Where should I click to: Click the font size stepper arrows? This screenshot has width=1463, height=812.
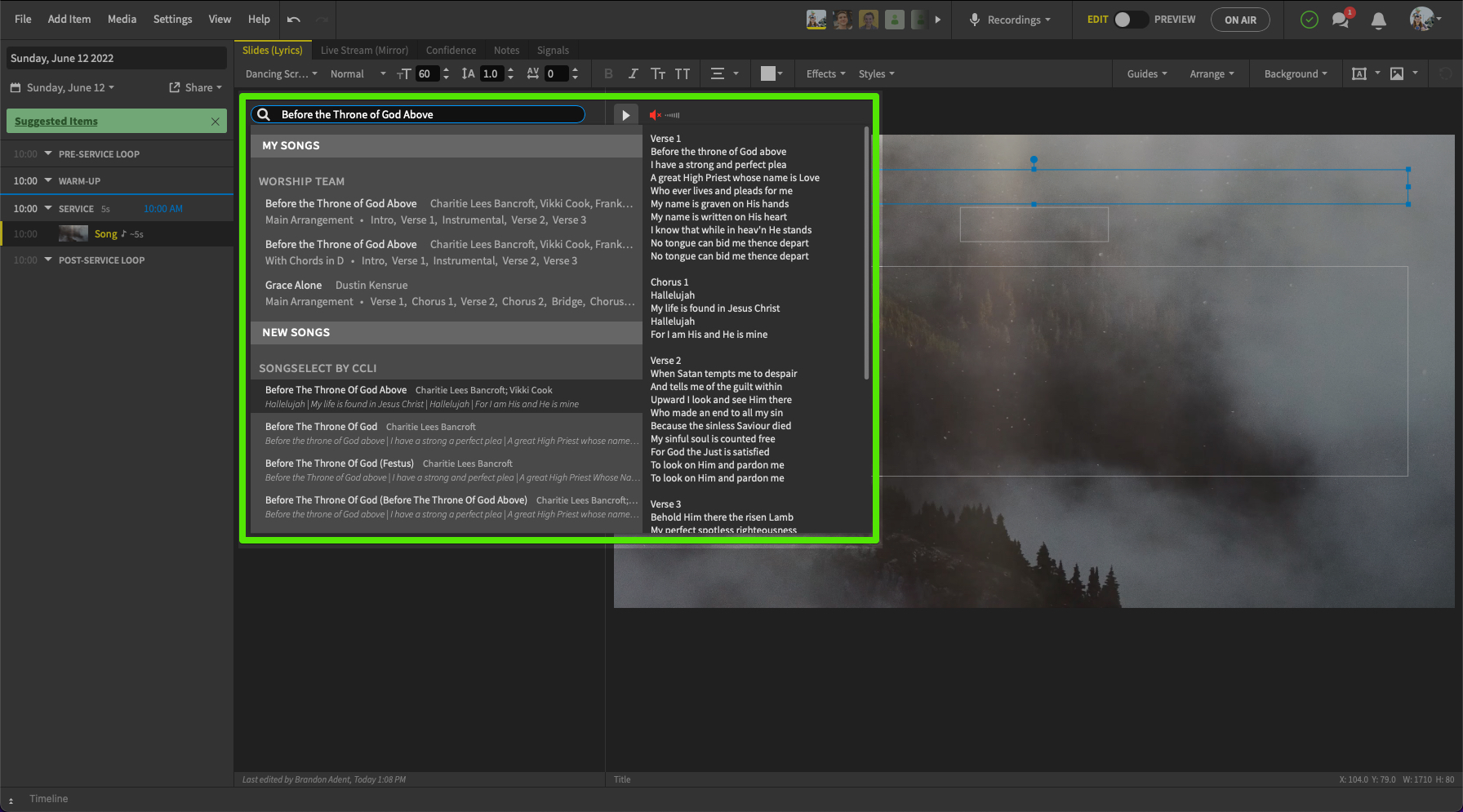446,73
